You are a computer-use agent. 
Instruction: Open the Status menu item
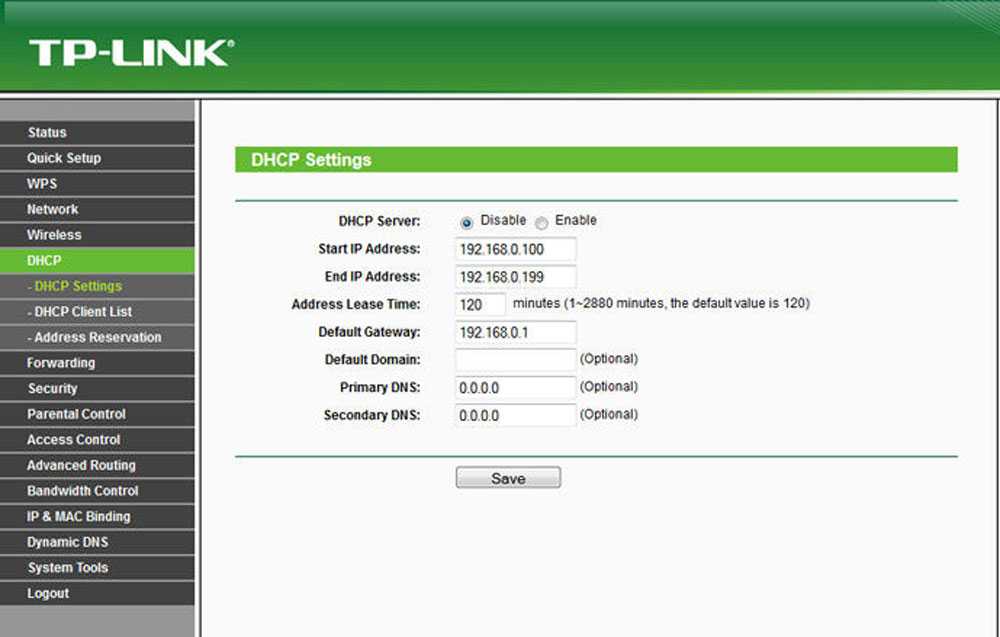[x=47, y=132]
